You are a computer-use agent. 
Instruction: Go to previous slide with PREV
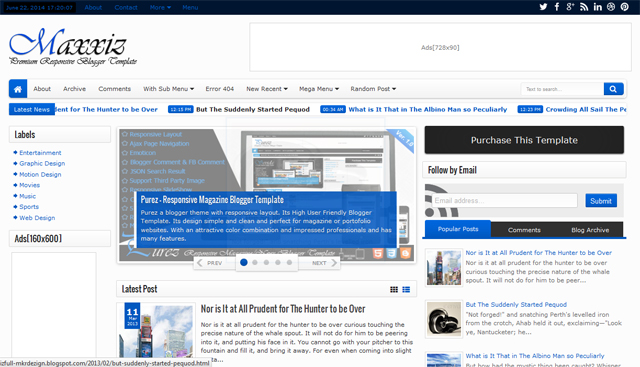(209, 263)
